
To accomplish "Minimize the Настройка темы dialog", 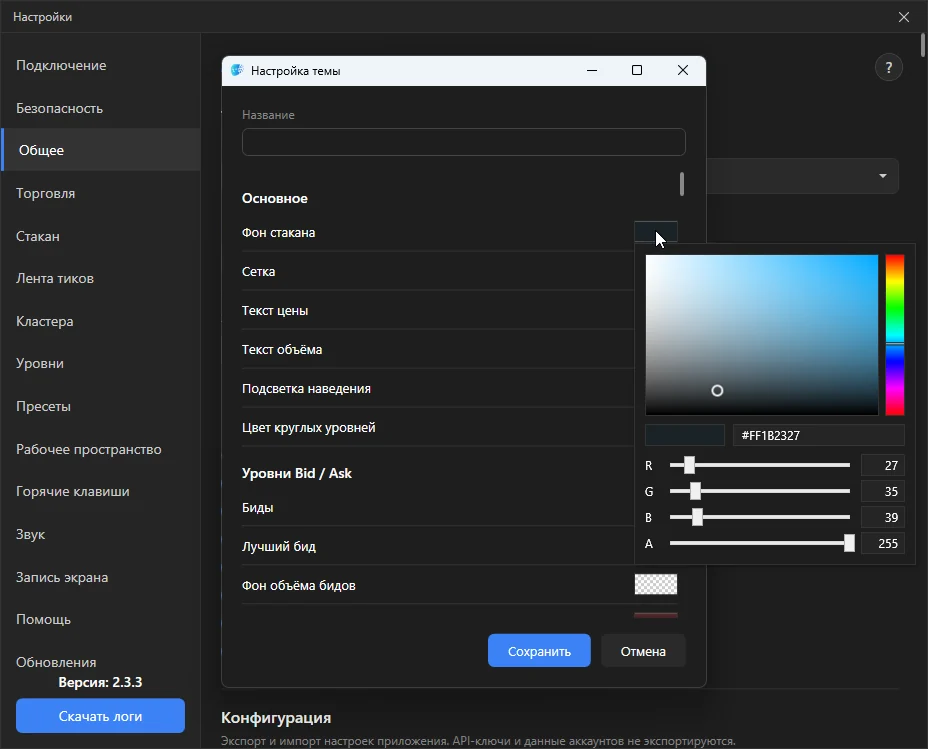I will (592, 70).
